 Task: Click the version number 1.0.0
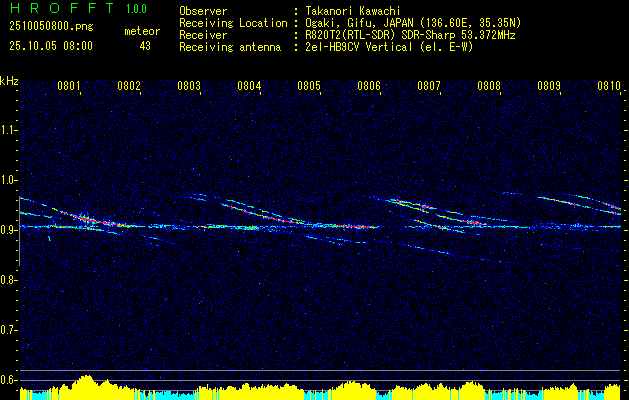click(x=136, y=9)
